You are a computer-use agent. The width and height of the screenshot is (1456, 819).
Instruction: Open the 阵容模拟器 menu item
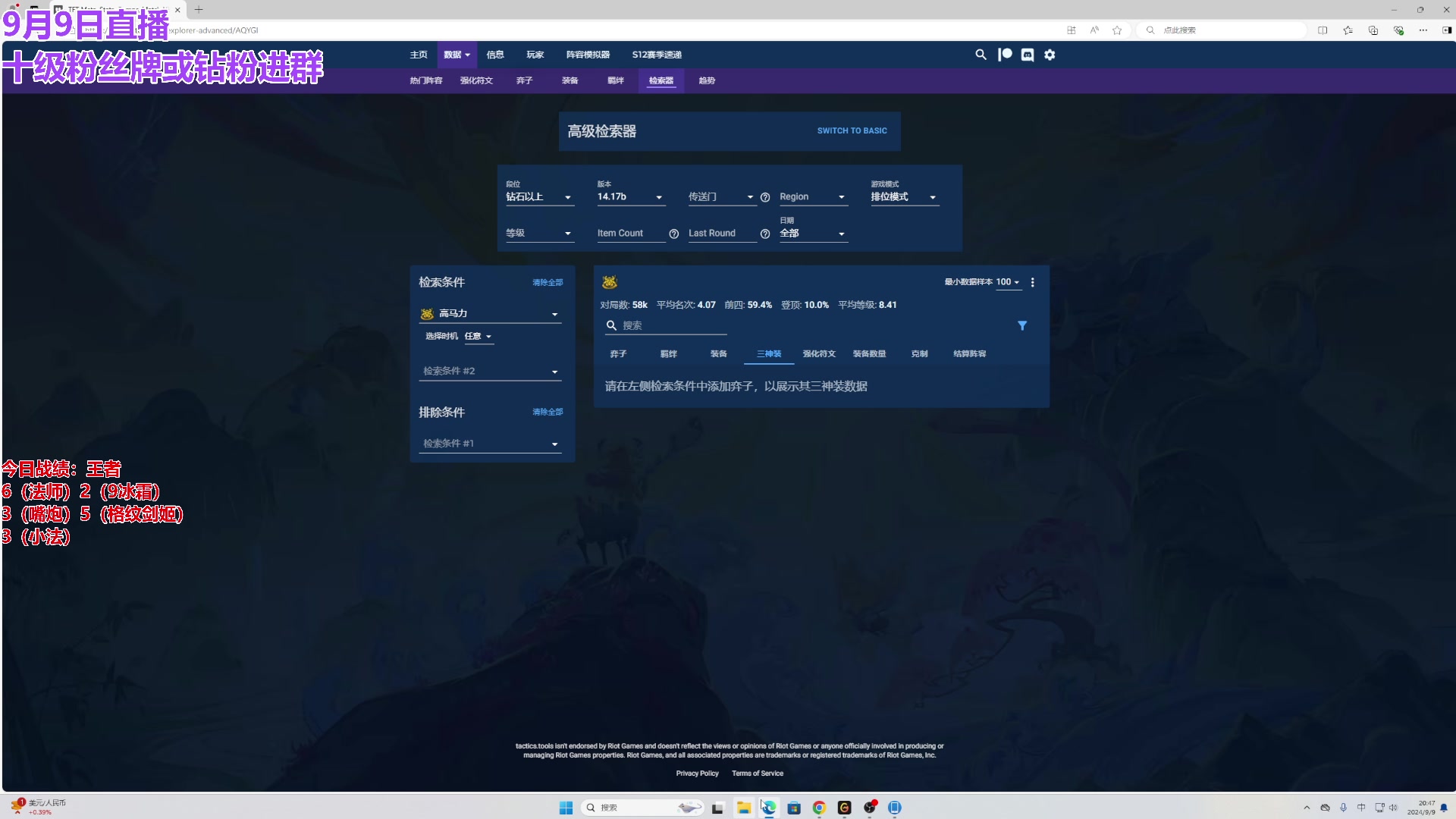(588, 55)
